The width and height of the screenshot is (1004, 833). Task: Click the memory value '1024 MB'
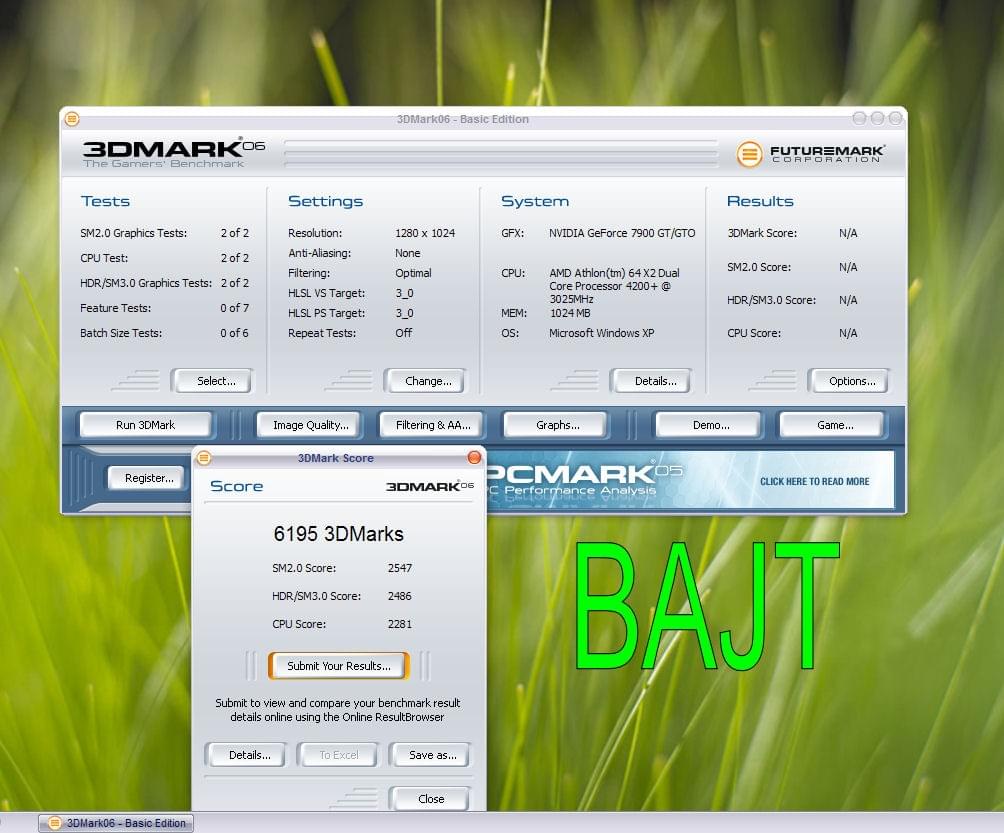[x=570, y=313]
